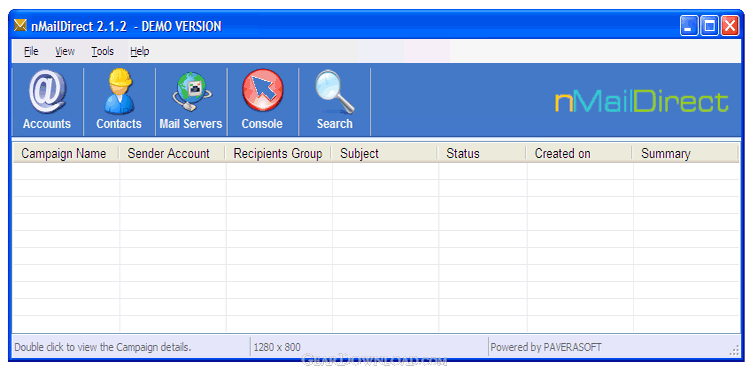Click the '1280 x 800' status text
Screen dimensions: 750x369
[x=277, y=347]
